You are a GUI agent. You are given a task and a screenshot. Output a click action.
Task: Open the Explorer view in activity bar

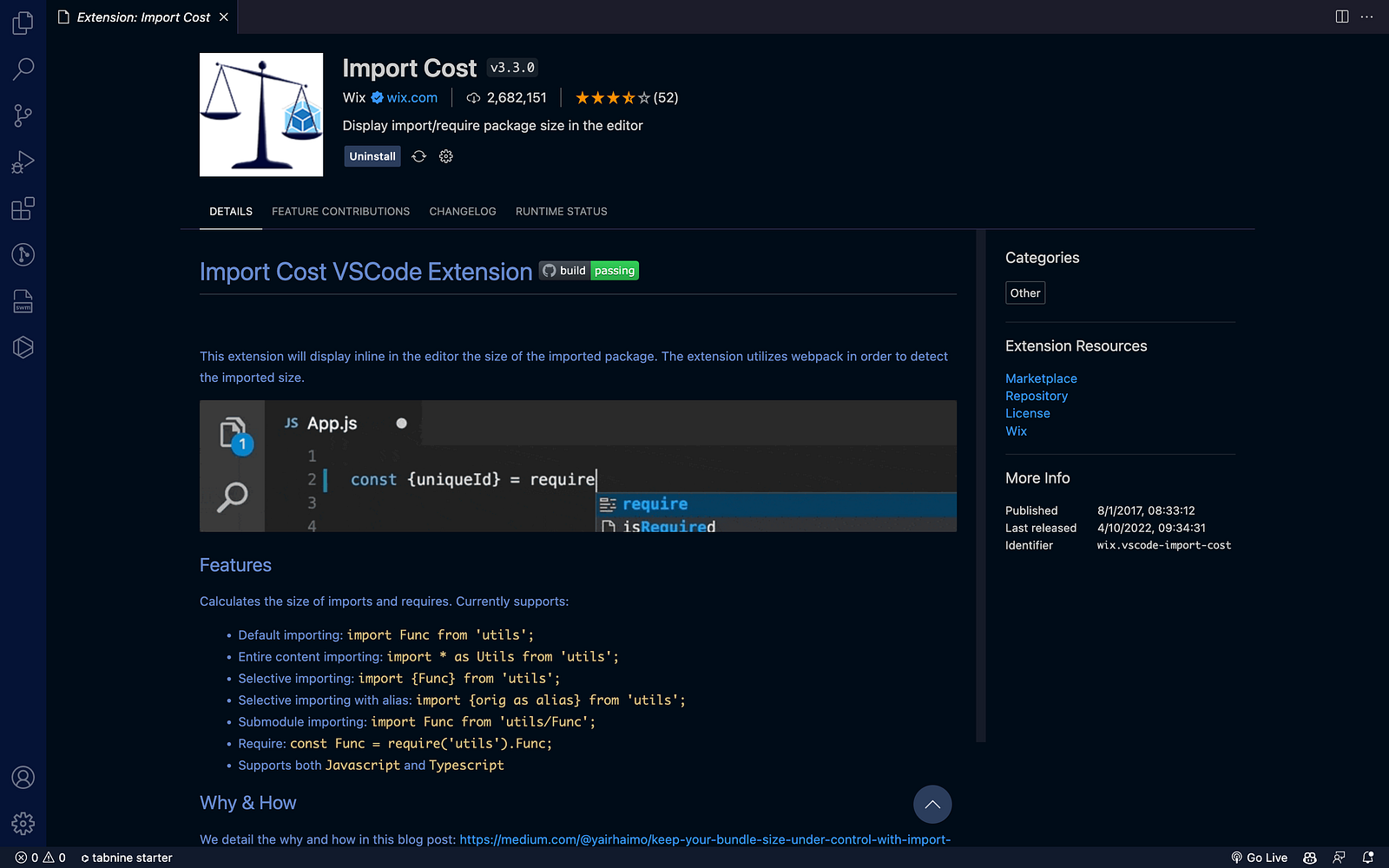coord(23,23)
